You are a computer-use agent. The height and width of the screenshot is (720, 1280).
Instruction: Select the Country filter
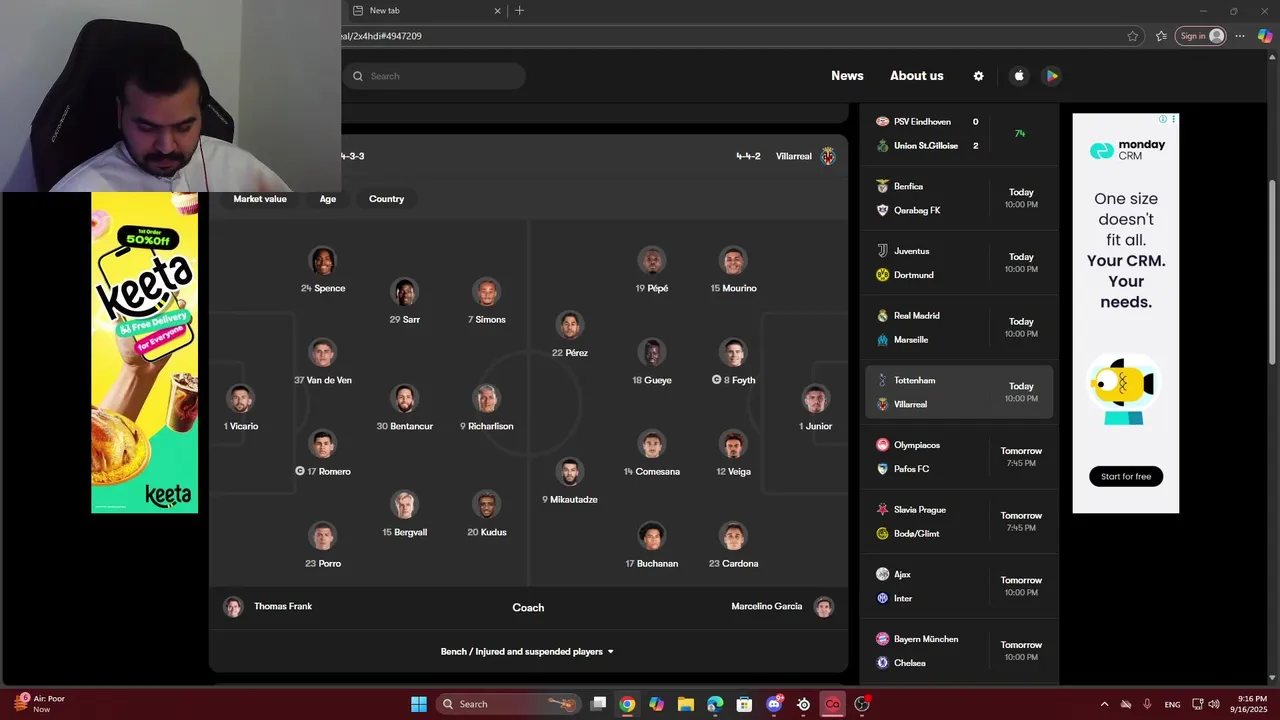(x=386, y=199)
